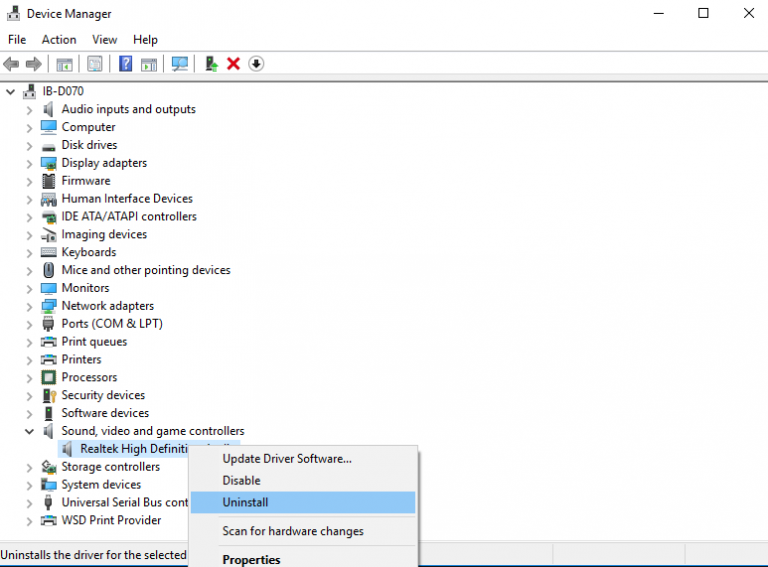Select the System devices tree label
Viewport: 768px width, 567px height.
pyautogui.click(x=101, y=485)
